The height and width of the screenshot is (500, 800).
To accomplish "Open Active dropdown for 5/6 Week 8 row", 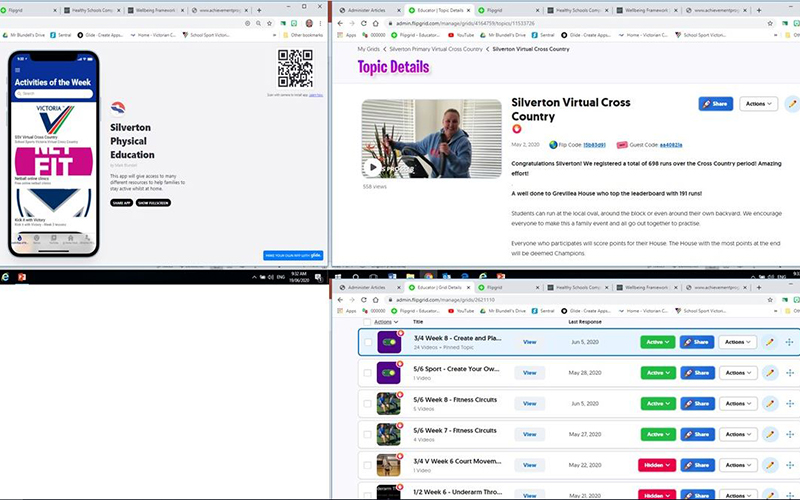I will (x=658, y=404).
